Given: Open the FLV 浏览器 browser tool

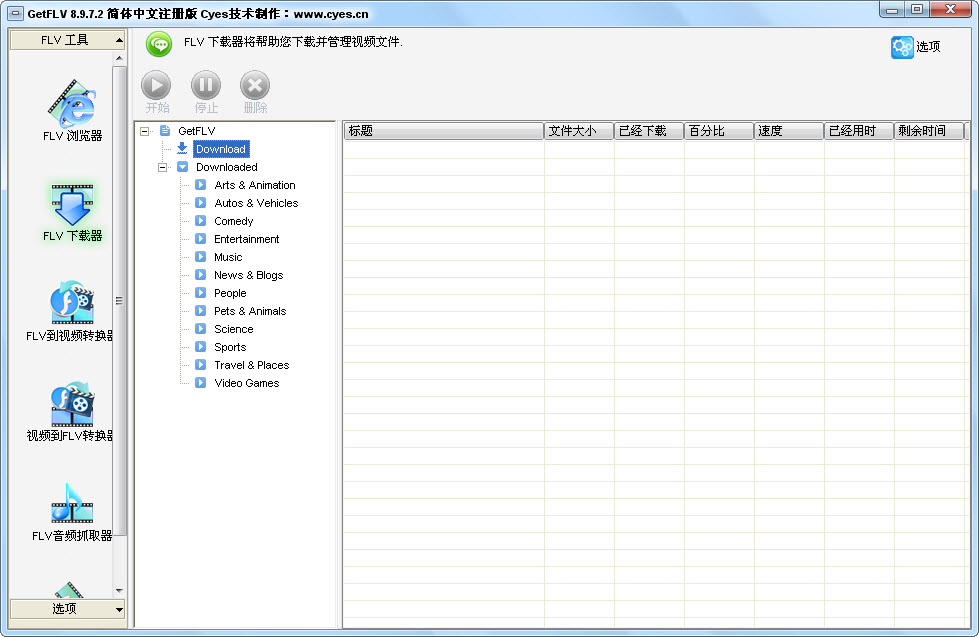Looking at the screenshot, I should 72,111.
